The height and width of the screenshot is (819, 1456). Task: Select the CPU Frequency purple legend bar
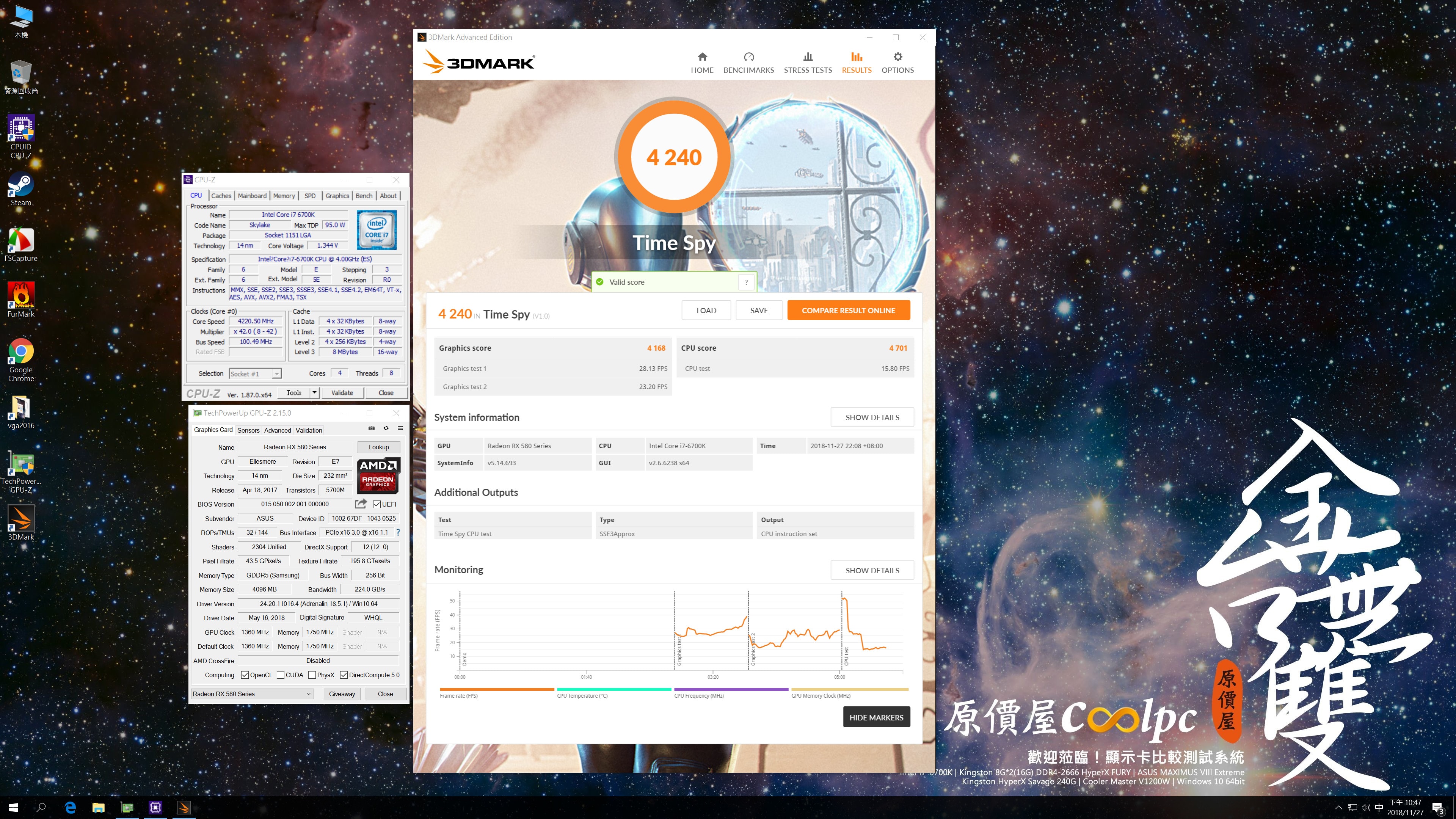[x=731, y=690]
